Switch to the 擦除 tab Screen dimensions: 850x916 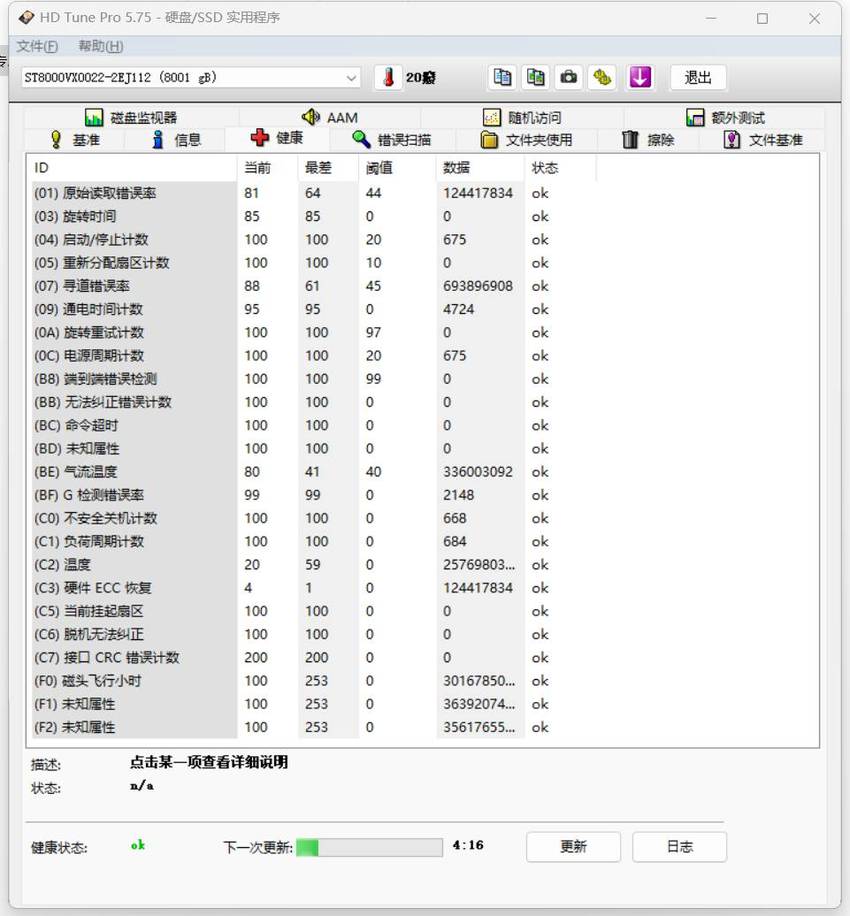coord(647,140)
